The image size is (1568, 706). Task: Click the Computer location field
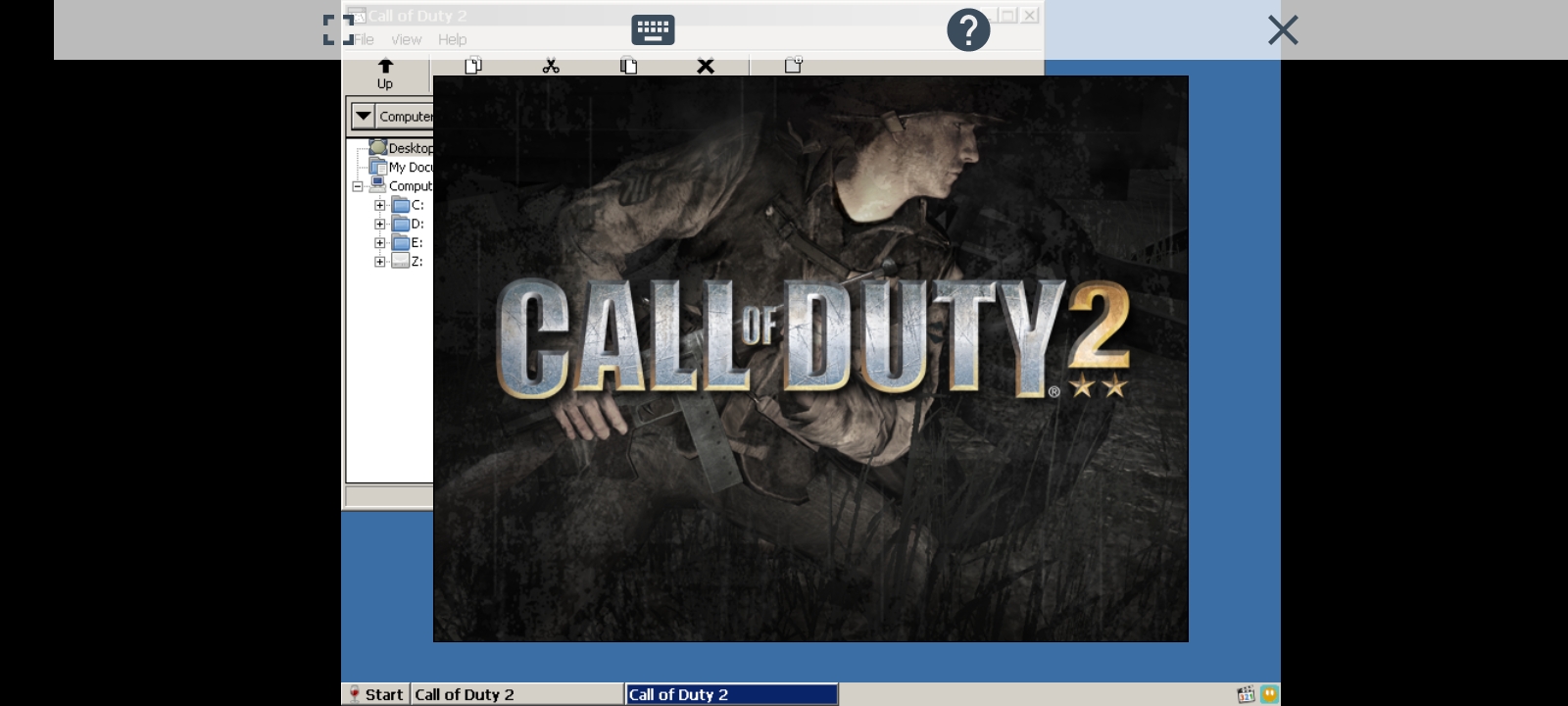(405, 116)
